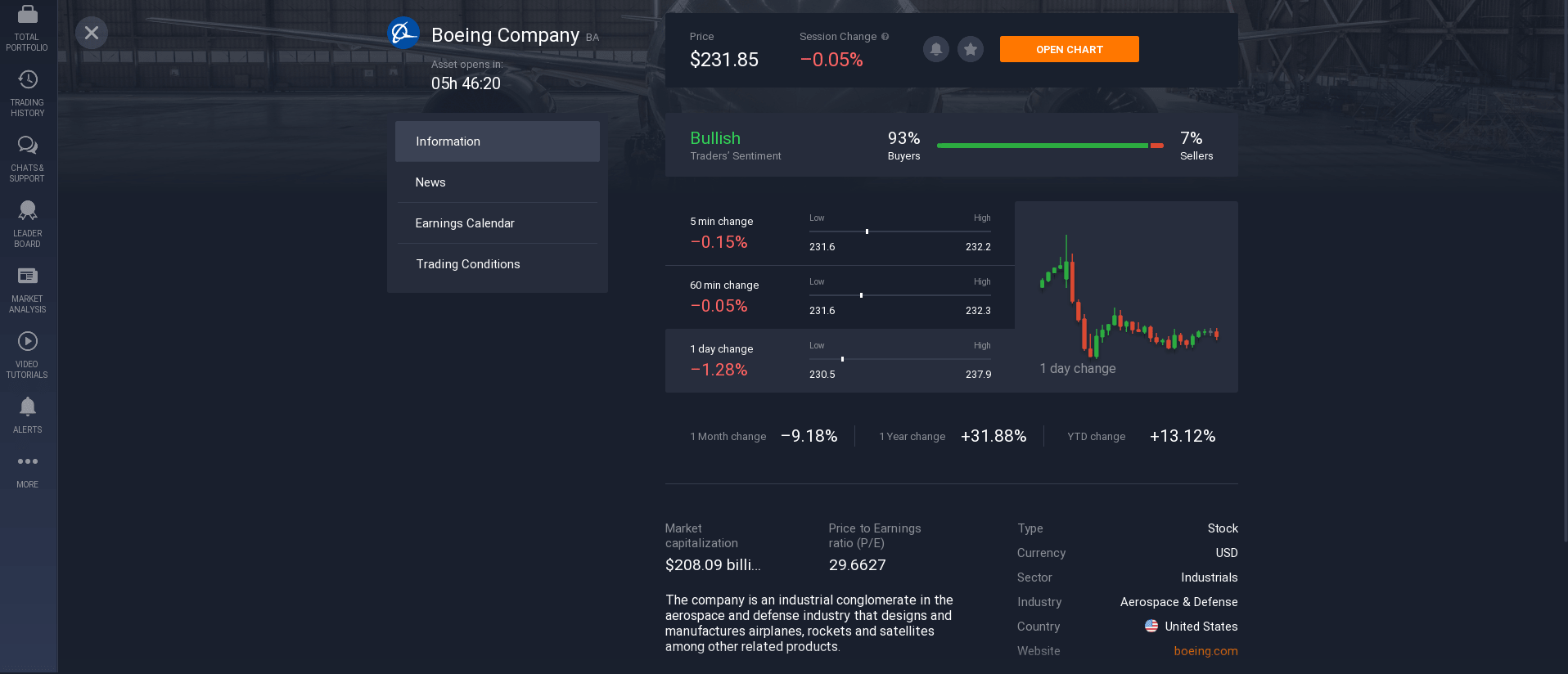
Task: Click the United States flag icon
Action: pyautogui.click(x=1151, y=626)
